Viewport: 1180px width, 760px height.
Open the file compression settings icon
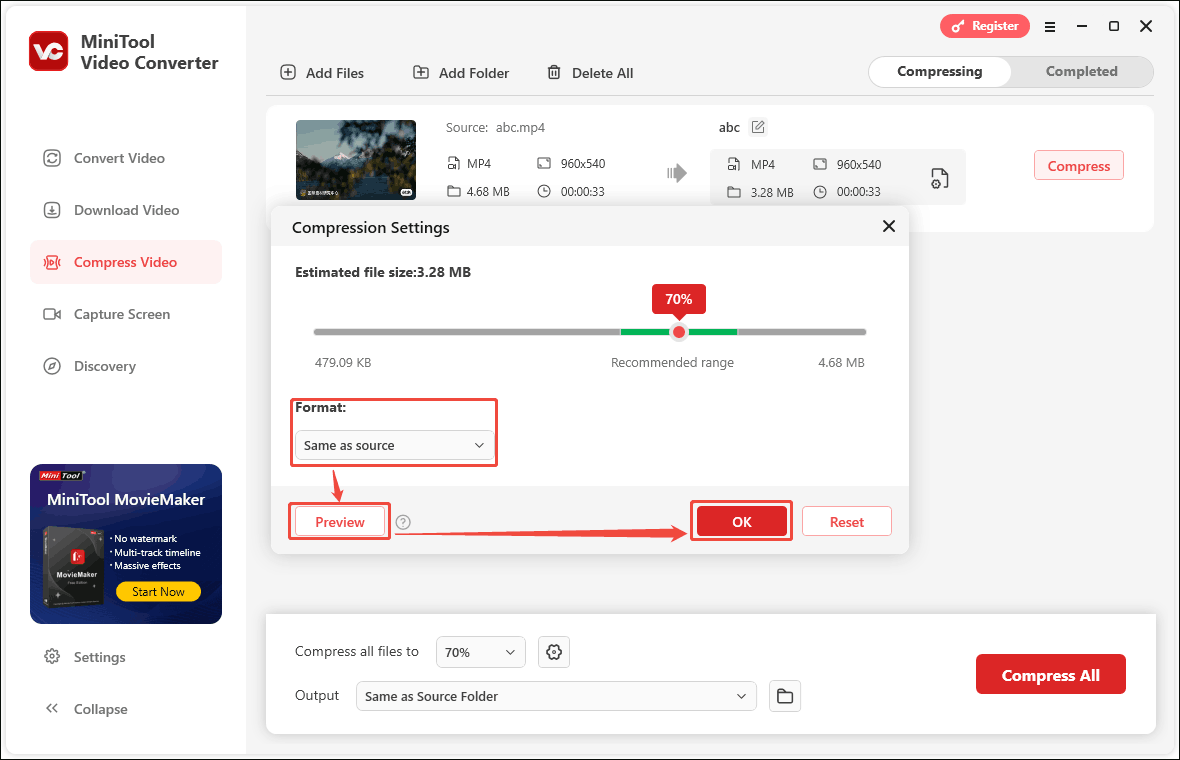pyautogui.click(x=939, y=178)
